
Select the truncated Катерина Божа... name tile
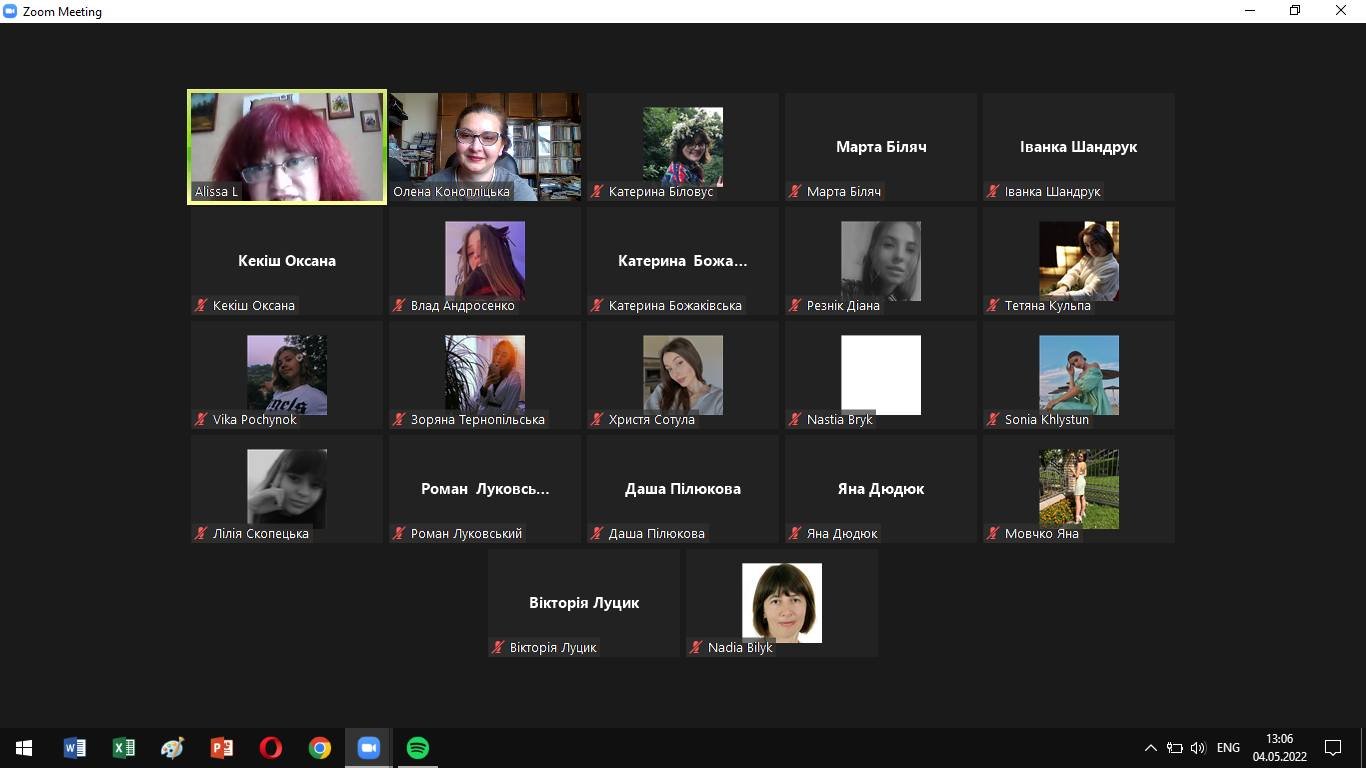coord(683,261)
